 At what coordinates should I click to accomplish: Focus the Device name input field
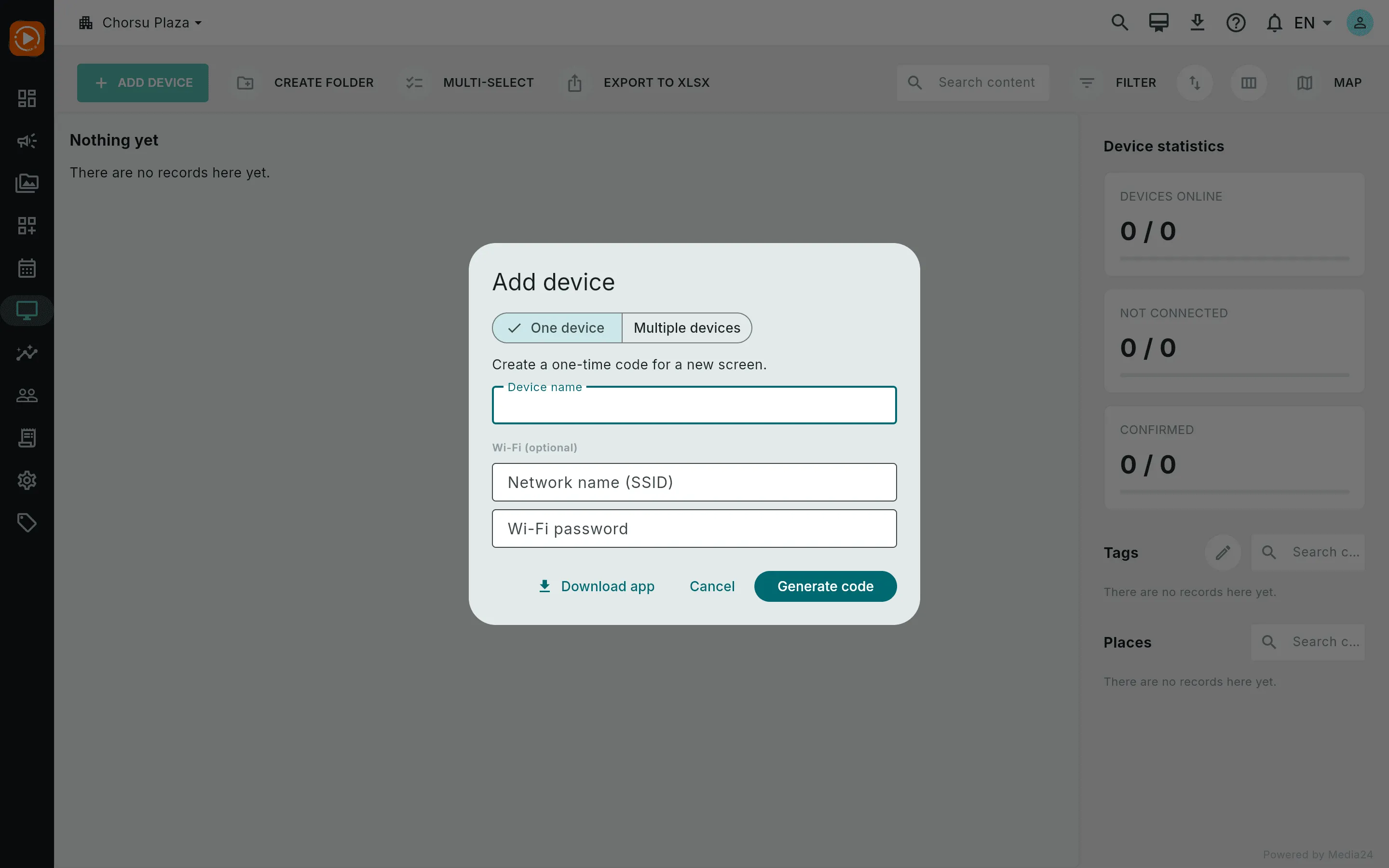coord(694,405)
